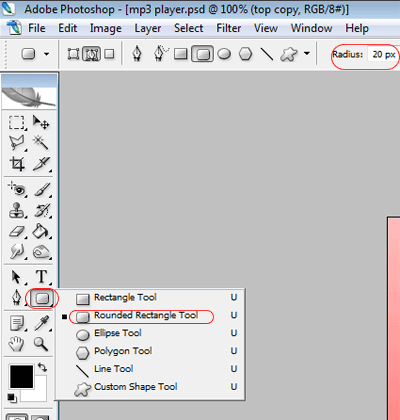The width and height of the screenshot is (400, 420).
Task: Click the feather logo atop toolbox
Action: [29, 97]
